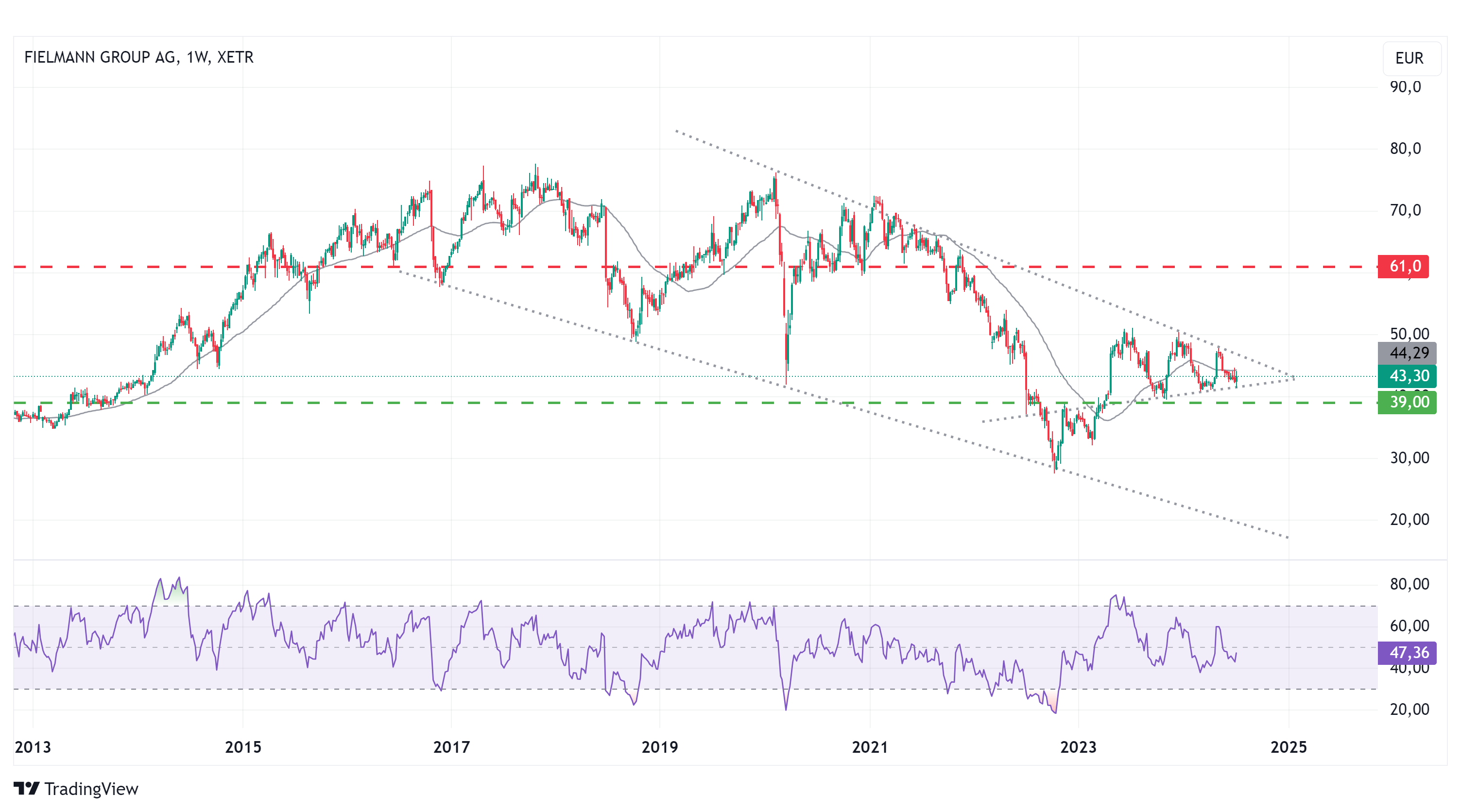Click the 2019 time axis label
This screenshot has height=812, width=1461.
click(660, 747)
